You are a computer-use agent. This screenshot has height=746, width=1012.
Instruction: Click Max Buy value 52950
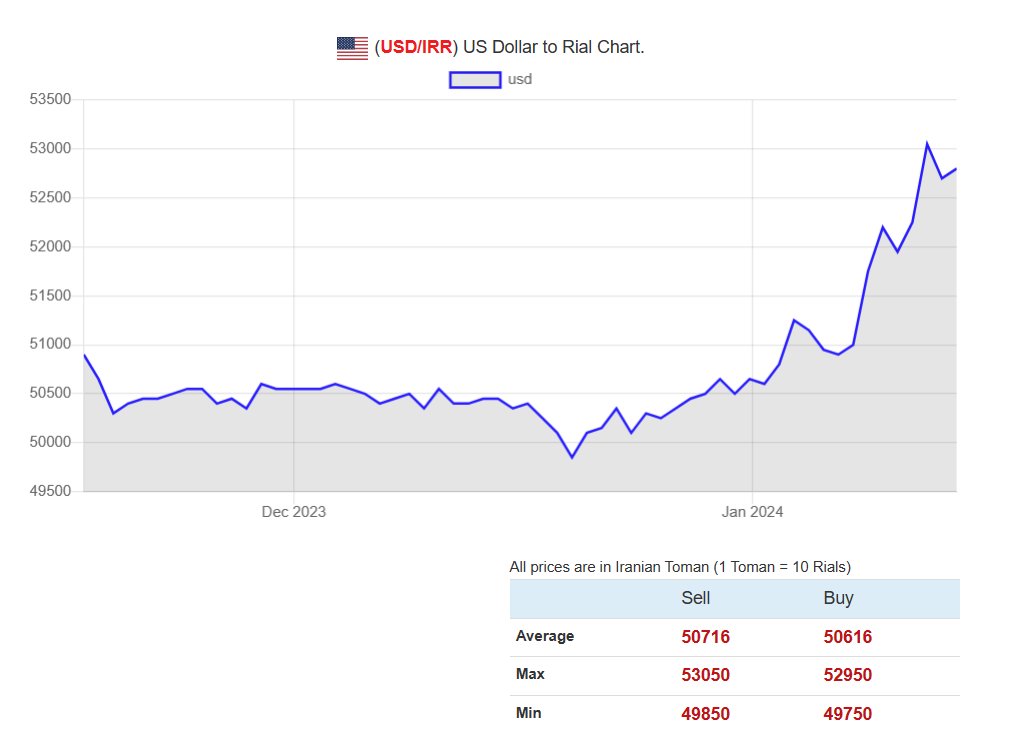point(847,675)
